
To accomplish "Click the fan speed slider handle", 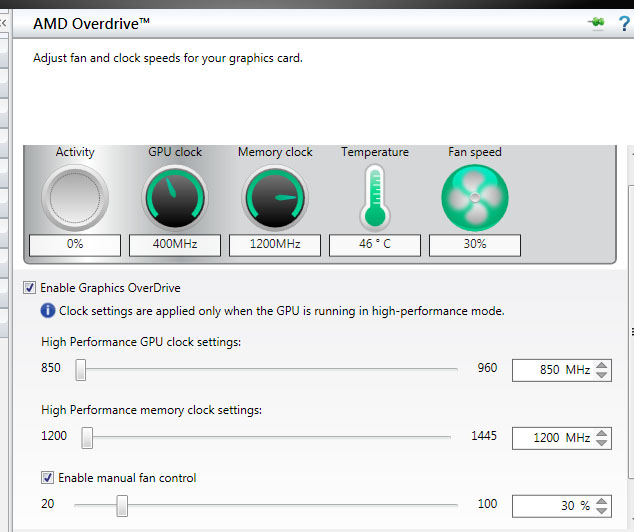I will click(122, 506).
